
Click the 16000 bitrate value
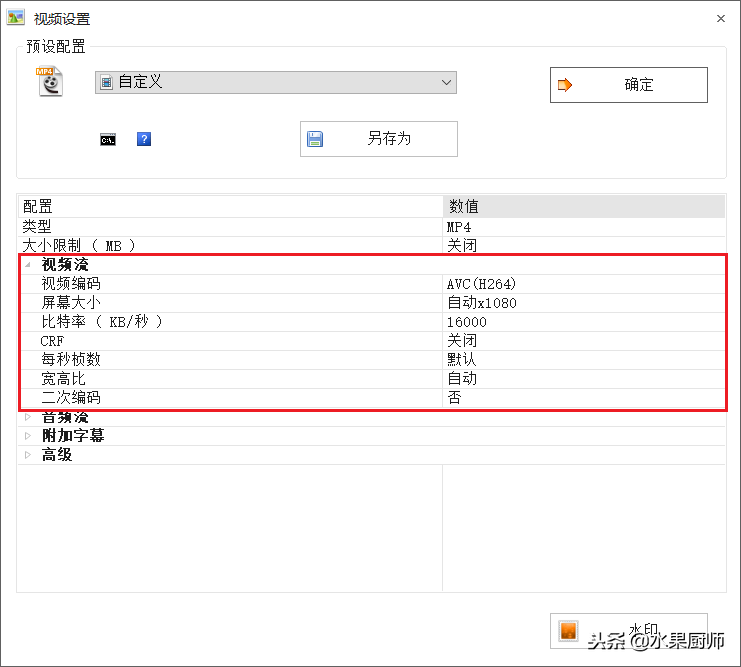point(466,322)
